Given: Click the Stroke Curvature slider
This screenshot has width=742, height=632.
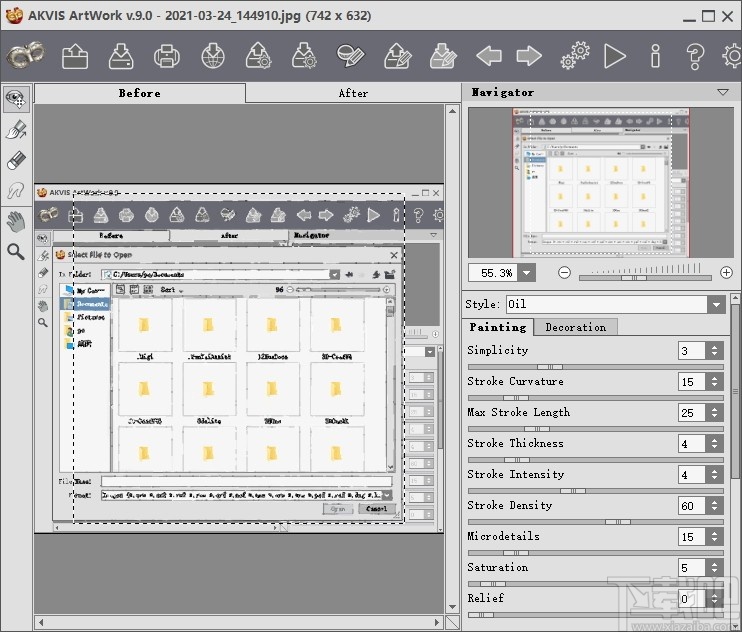Looking at the screenshot, I should (x=595, y=398).
